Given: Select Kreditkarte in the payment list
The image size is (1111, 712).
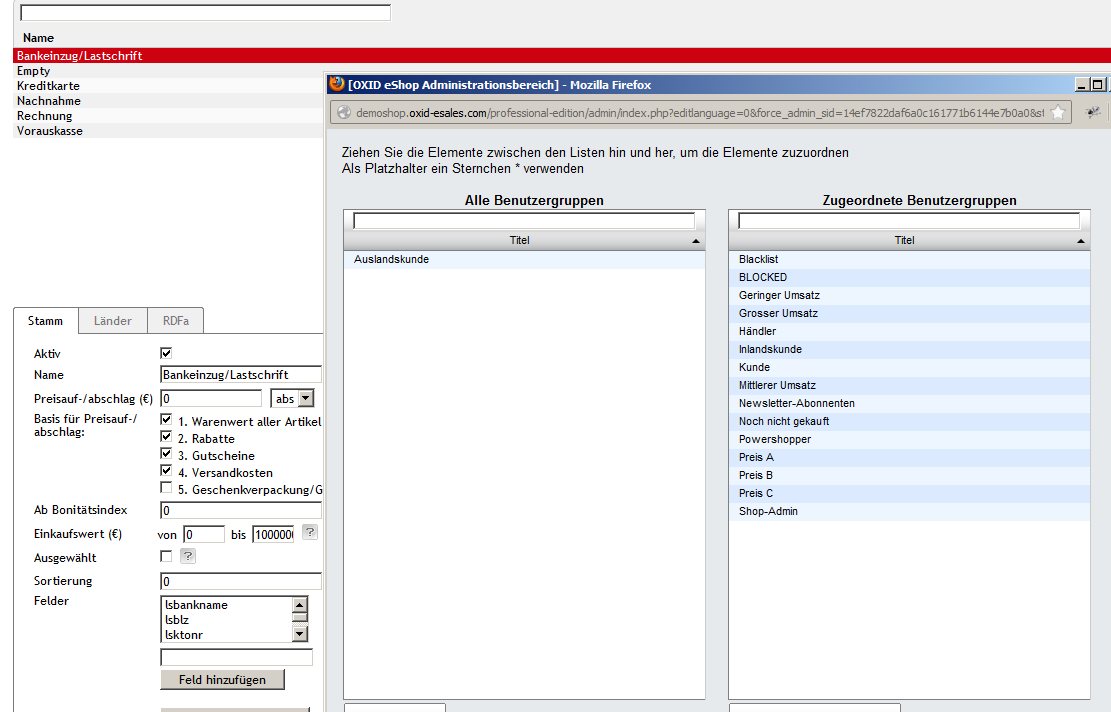Looking at the screenshot, I should click(48, 86).
